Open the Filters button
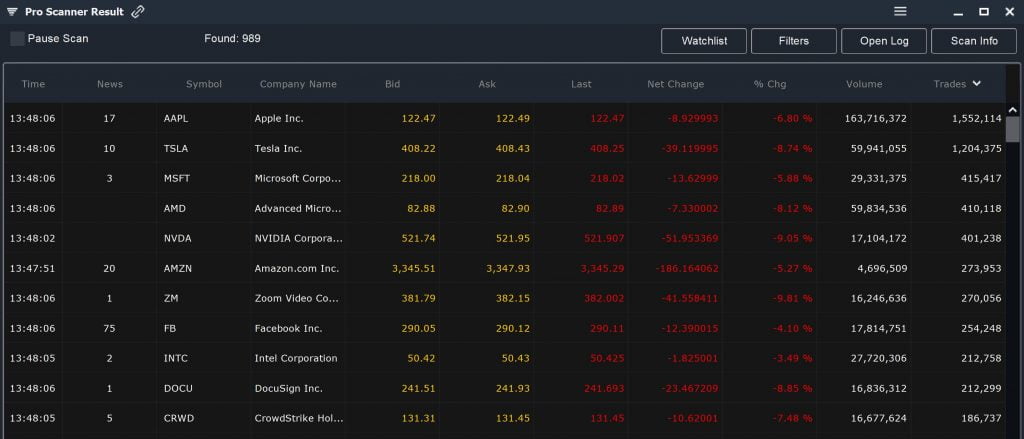Image resolution: width=1024 pixels, height=439 pixels. (793, 41)
